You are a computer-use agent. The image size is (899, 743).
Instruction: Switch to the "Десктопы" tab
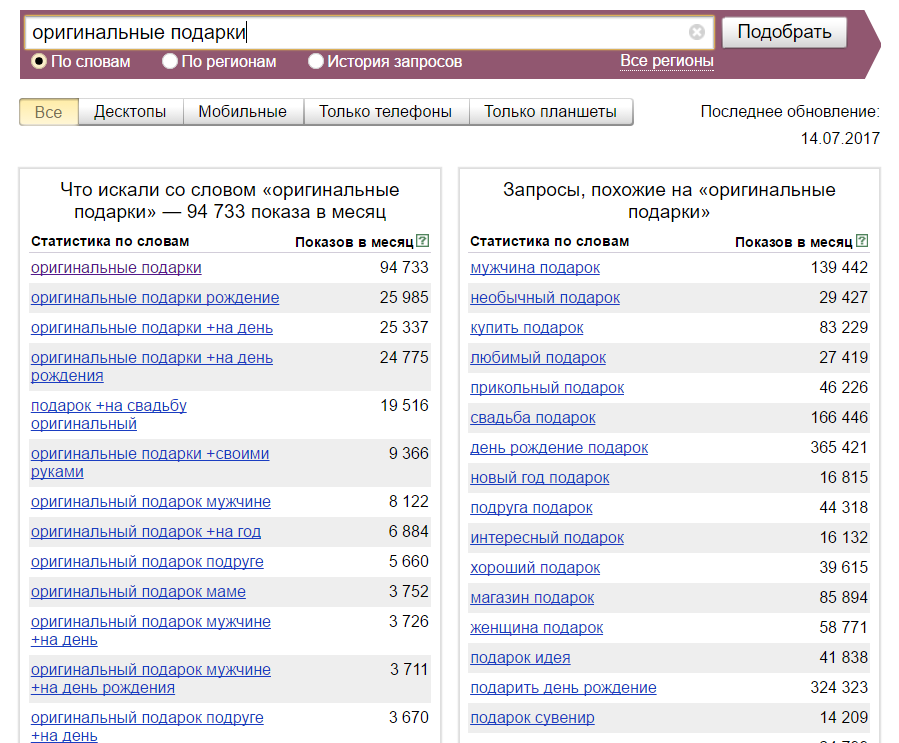coord(130,112)
